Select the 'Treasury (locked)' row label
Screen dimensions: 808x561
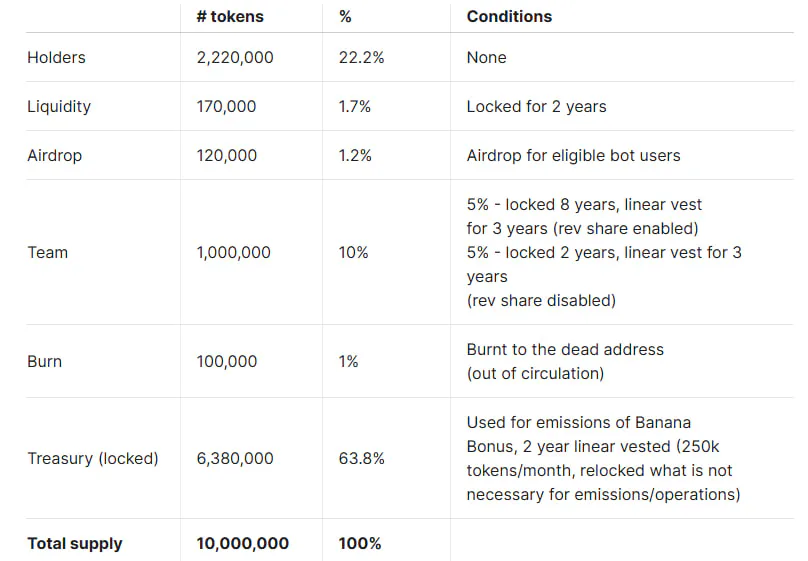(92, 458)
